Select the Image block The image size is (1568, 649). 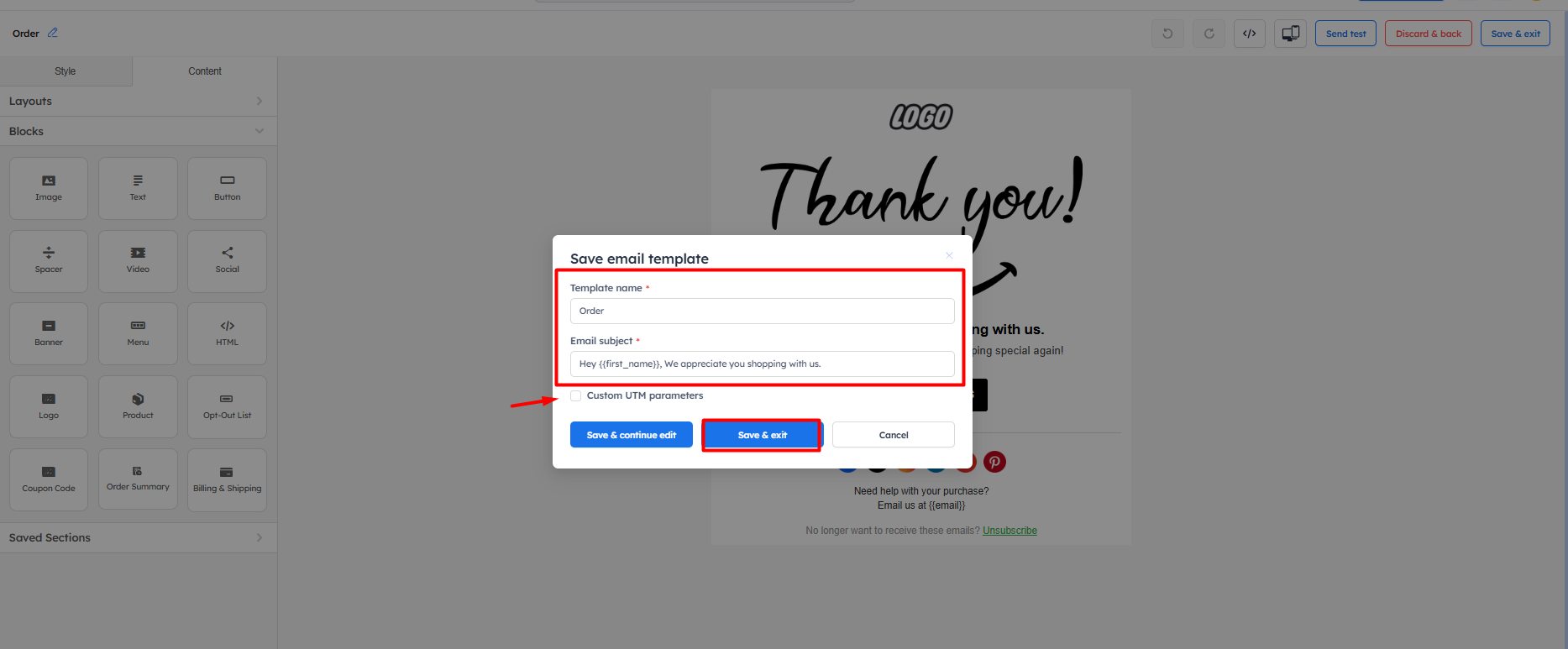pos(49,188)
